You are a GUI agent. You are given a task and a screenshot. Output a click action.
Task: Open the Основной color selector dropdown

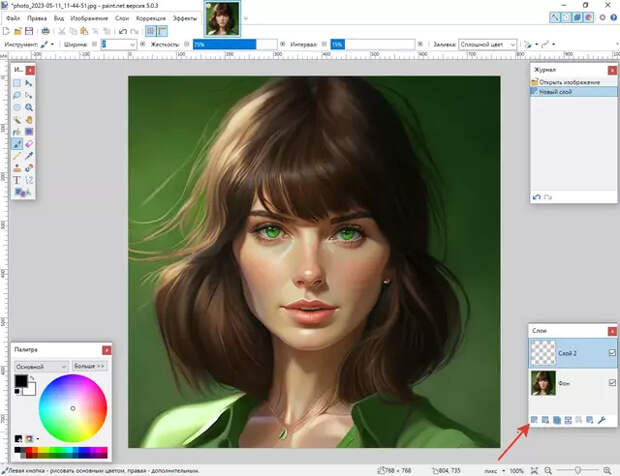point(41,366)
